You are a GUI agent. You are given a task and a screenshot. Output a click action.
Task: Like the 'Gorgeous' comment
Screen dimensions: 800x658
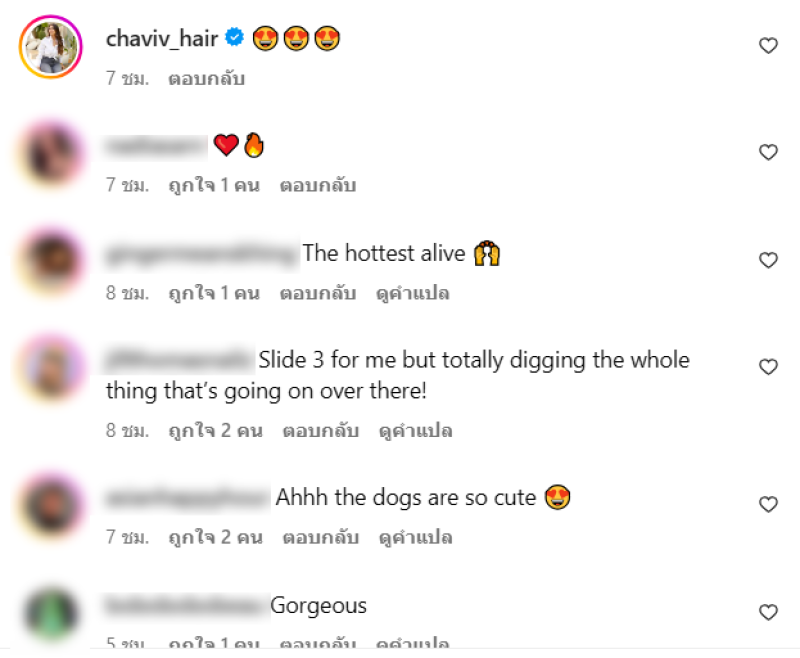click(768, 612)
